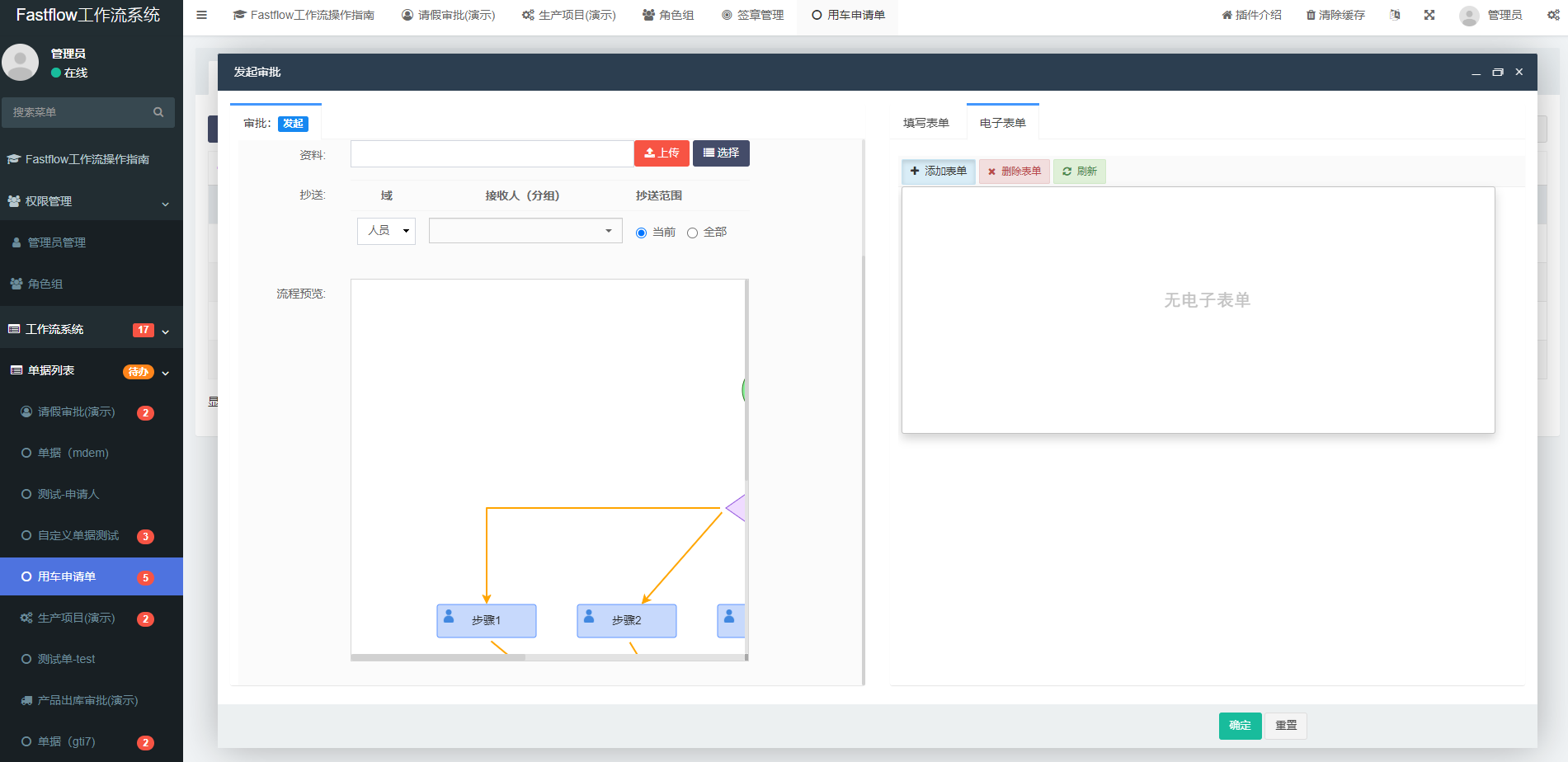Image resolution: width=1568 pixels, height=762 pixels.
Task: Open 角色组 in the sidebar
Action: [x=92, y=284]
